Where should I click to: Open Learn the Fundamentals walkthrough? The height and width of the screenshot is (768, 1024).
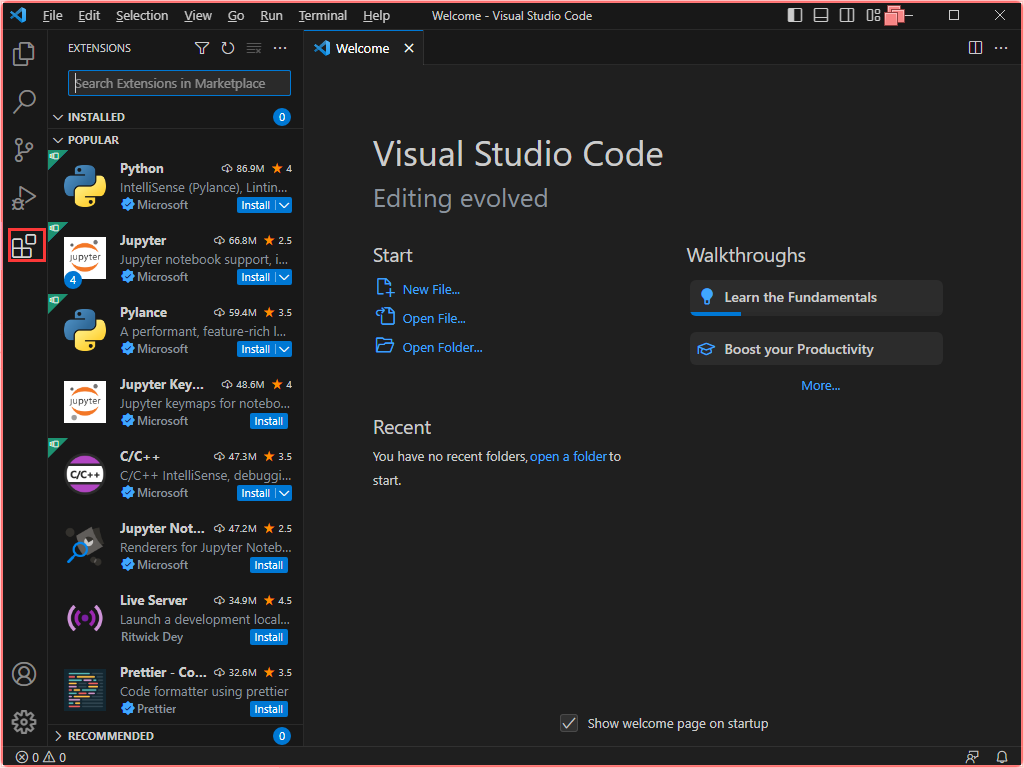(816, 298)
